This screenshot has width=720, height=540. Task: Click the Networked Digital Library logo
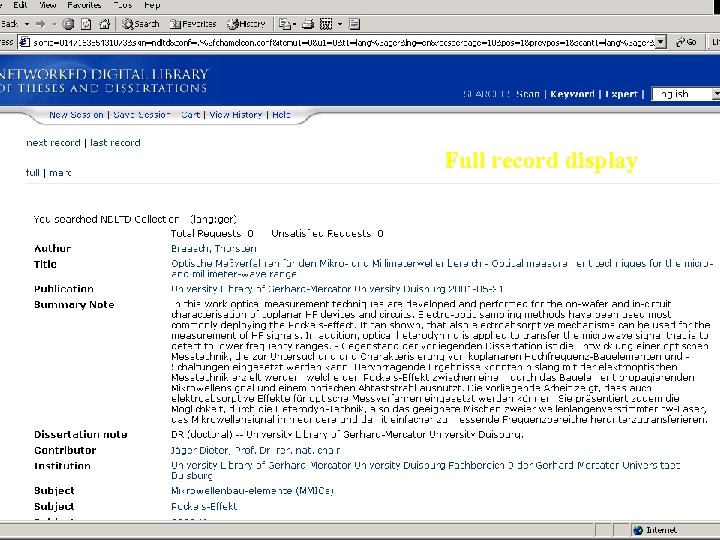point(104,81)
